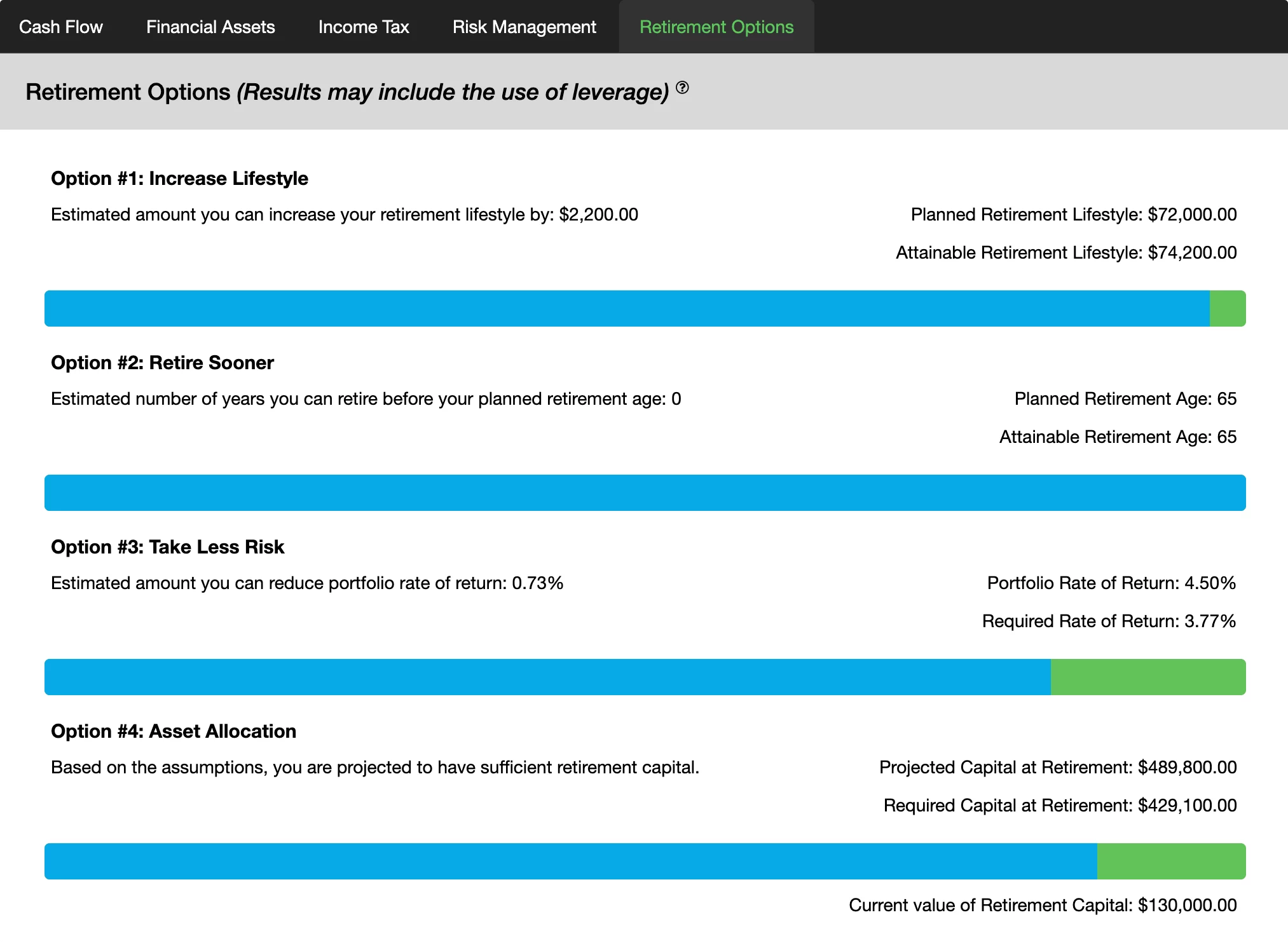Click the help icon beside Retirement Options heading
Image resolution: width=1288 pixels, height=943 pixels.
coord(682,88)
